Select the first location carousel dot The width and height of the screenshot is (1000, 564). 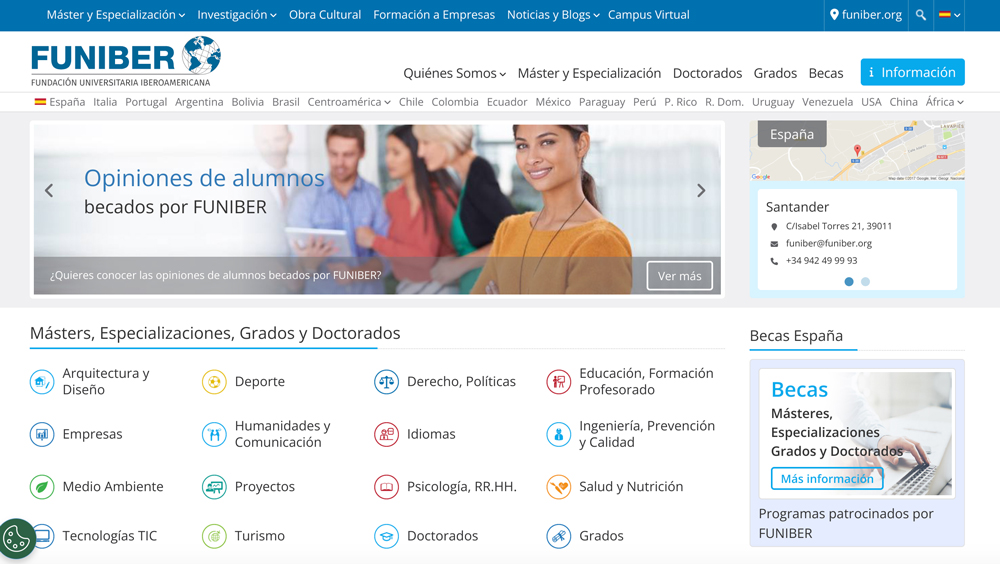coord(849,282)
